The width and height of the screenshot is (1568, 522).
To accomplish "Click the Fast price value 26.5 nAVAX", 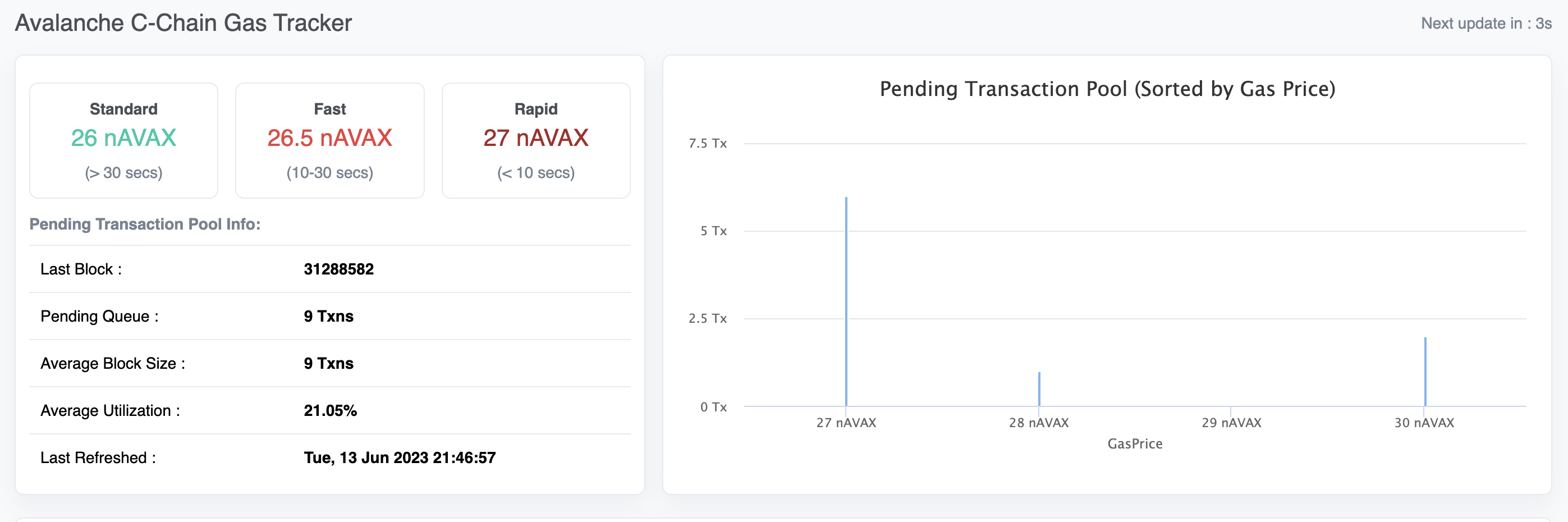I will [329, 138].
